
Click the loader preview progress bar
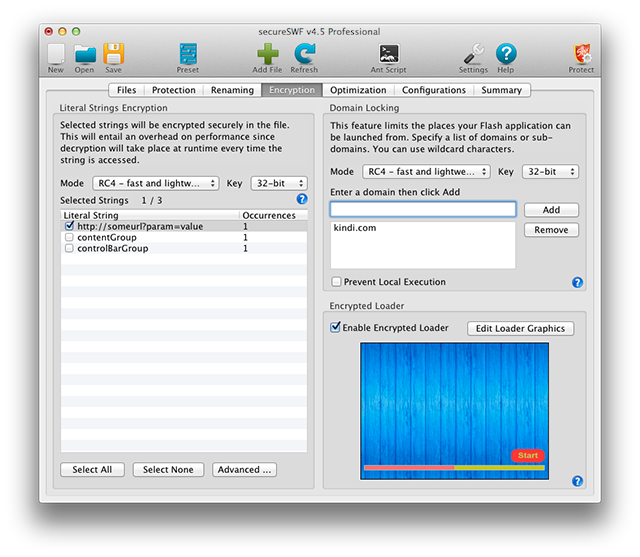click(454, 467)
